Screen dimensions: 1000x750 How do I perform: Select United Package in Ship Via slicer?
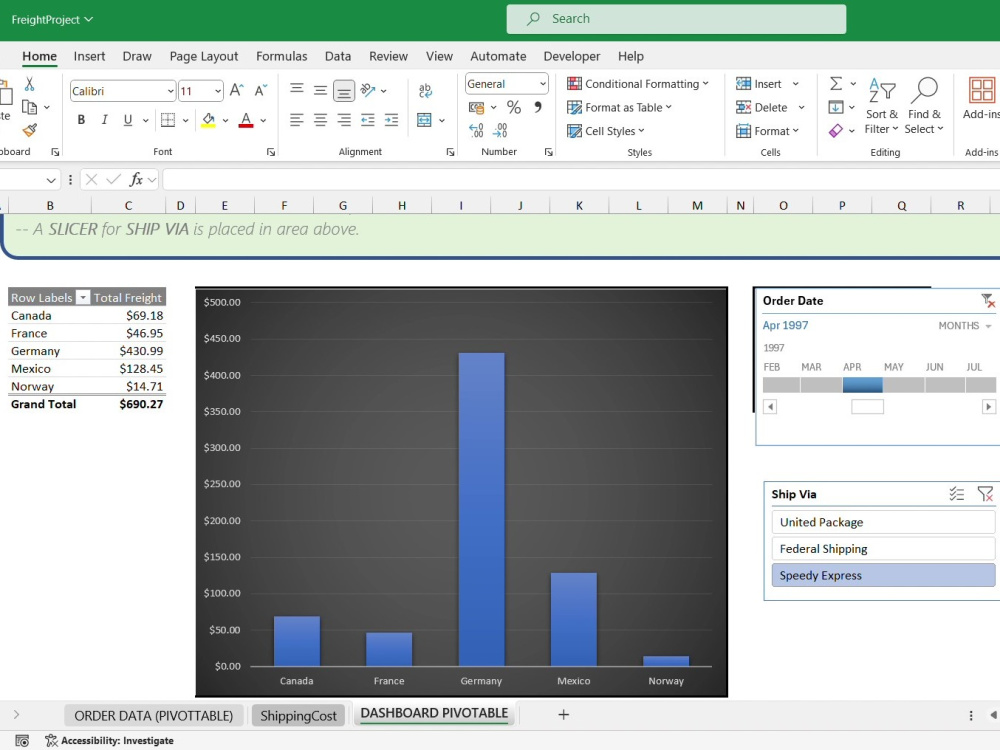click(883, 522)
